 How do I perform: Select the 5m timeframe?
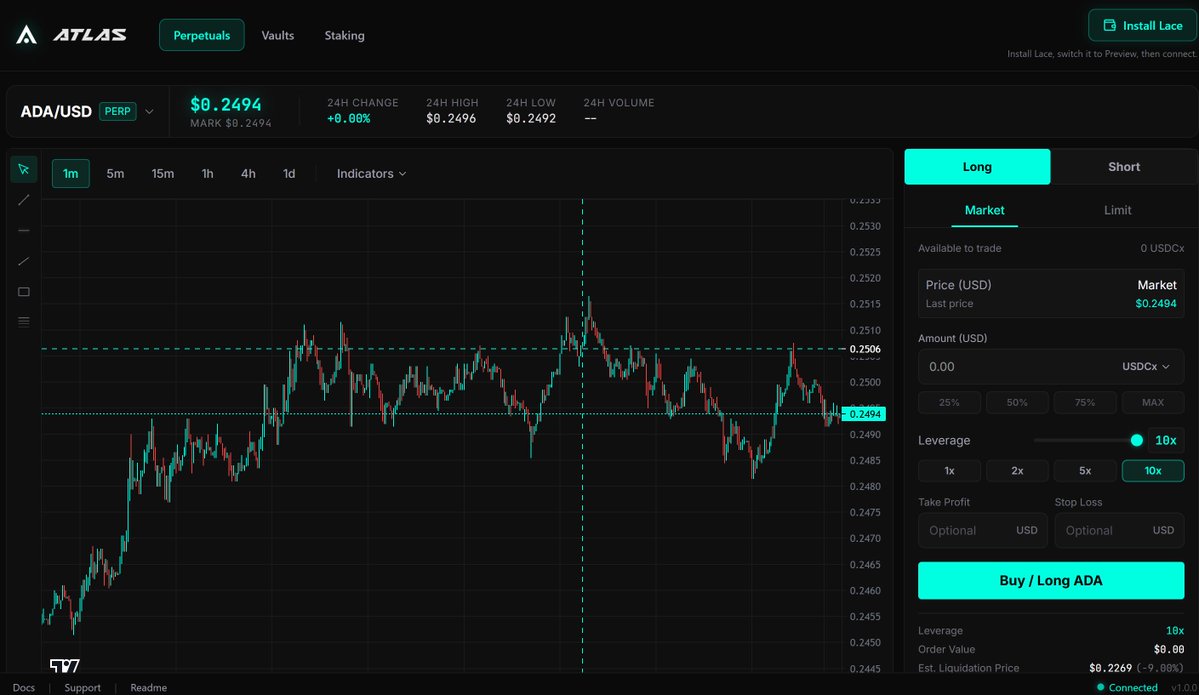click(x=115, y=174)
